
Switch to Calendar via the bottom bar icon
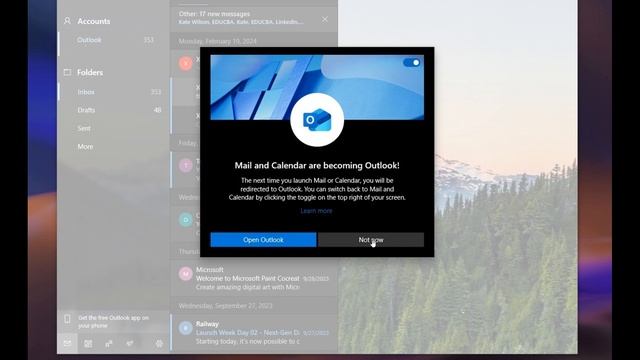pyautogui.click(x=88, y=344)
